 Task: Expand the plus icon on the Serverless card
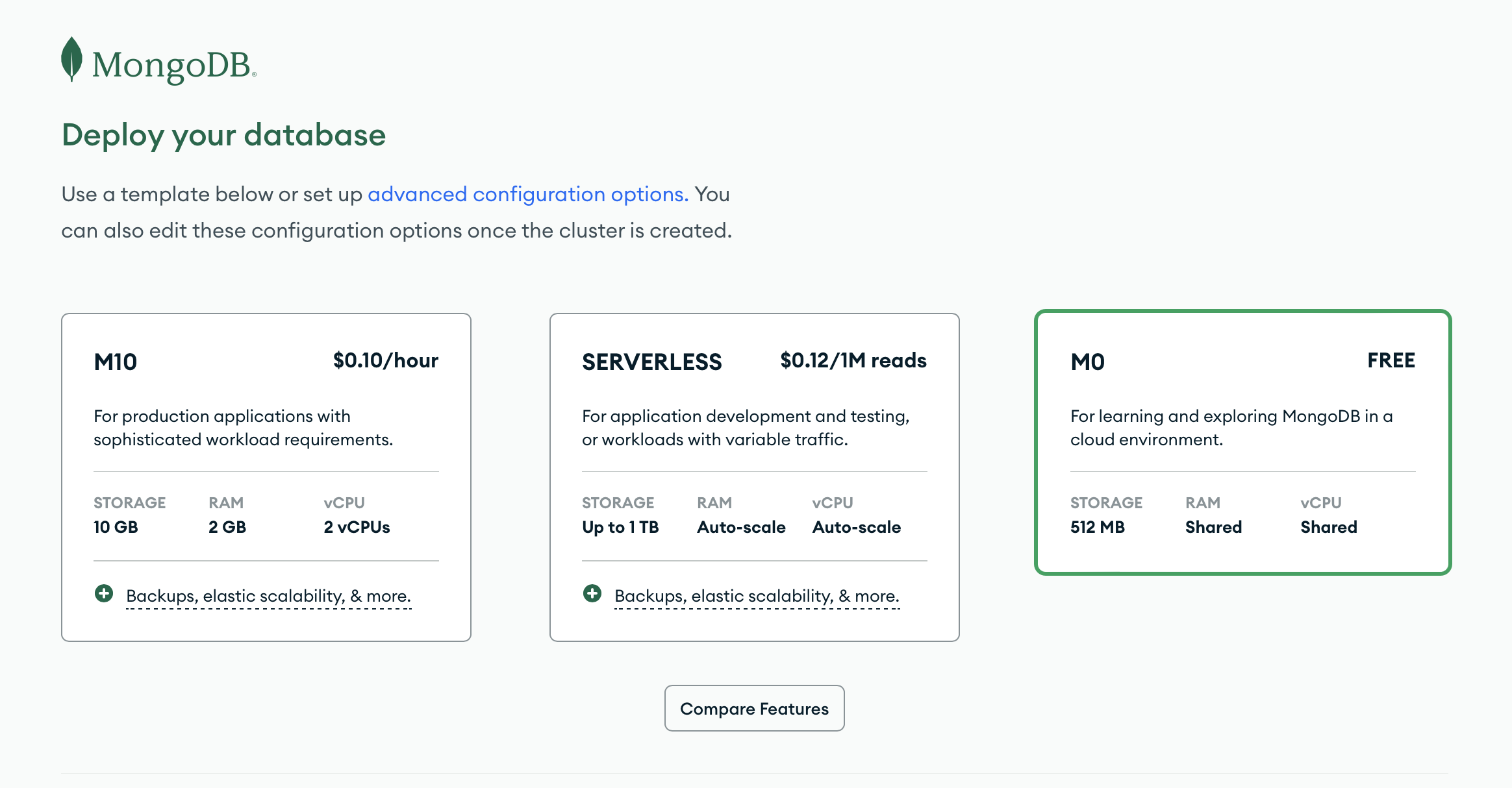pos(592,593)
